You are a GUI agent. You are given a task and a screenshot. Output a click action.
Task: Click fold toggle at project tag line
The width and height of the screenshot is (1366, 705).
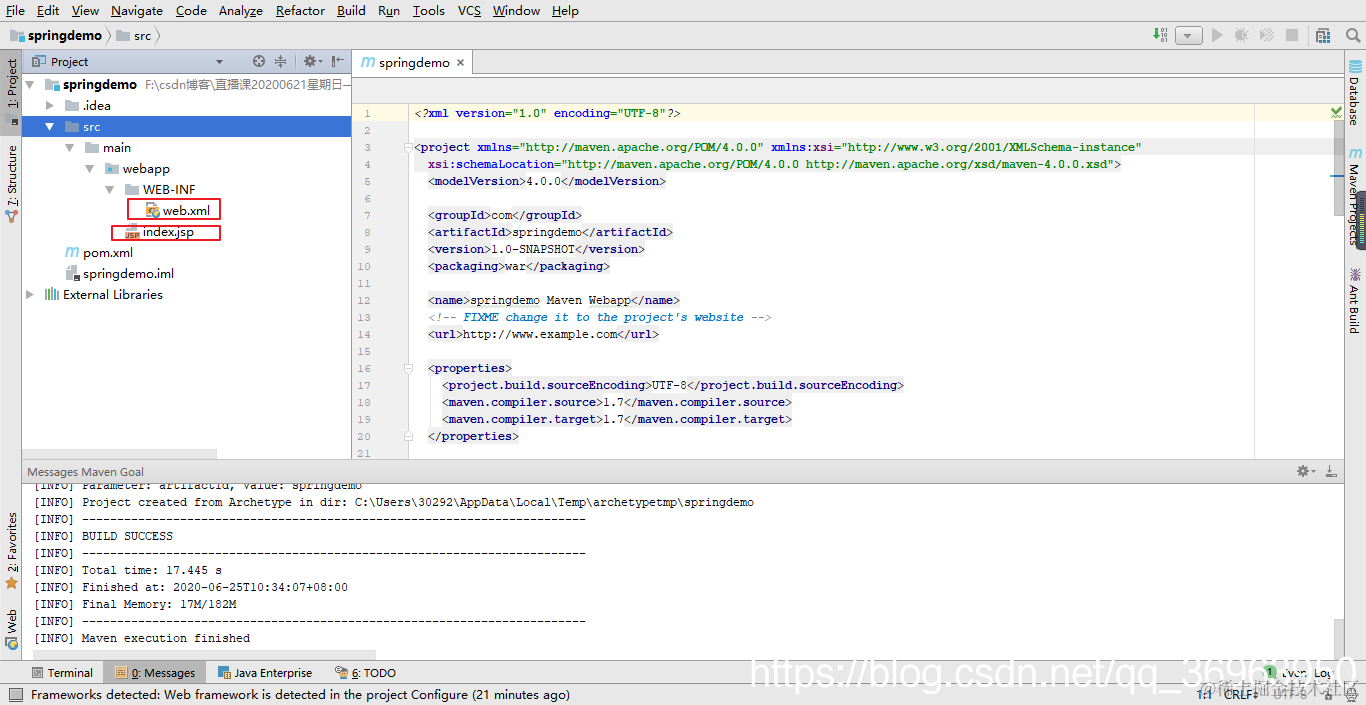click(x=408, y=148)
